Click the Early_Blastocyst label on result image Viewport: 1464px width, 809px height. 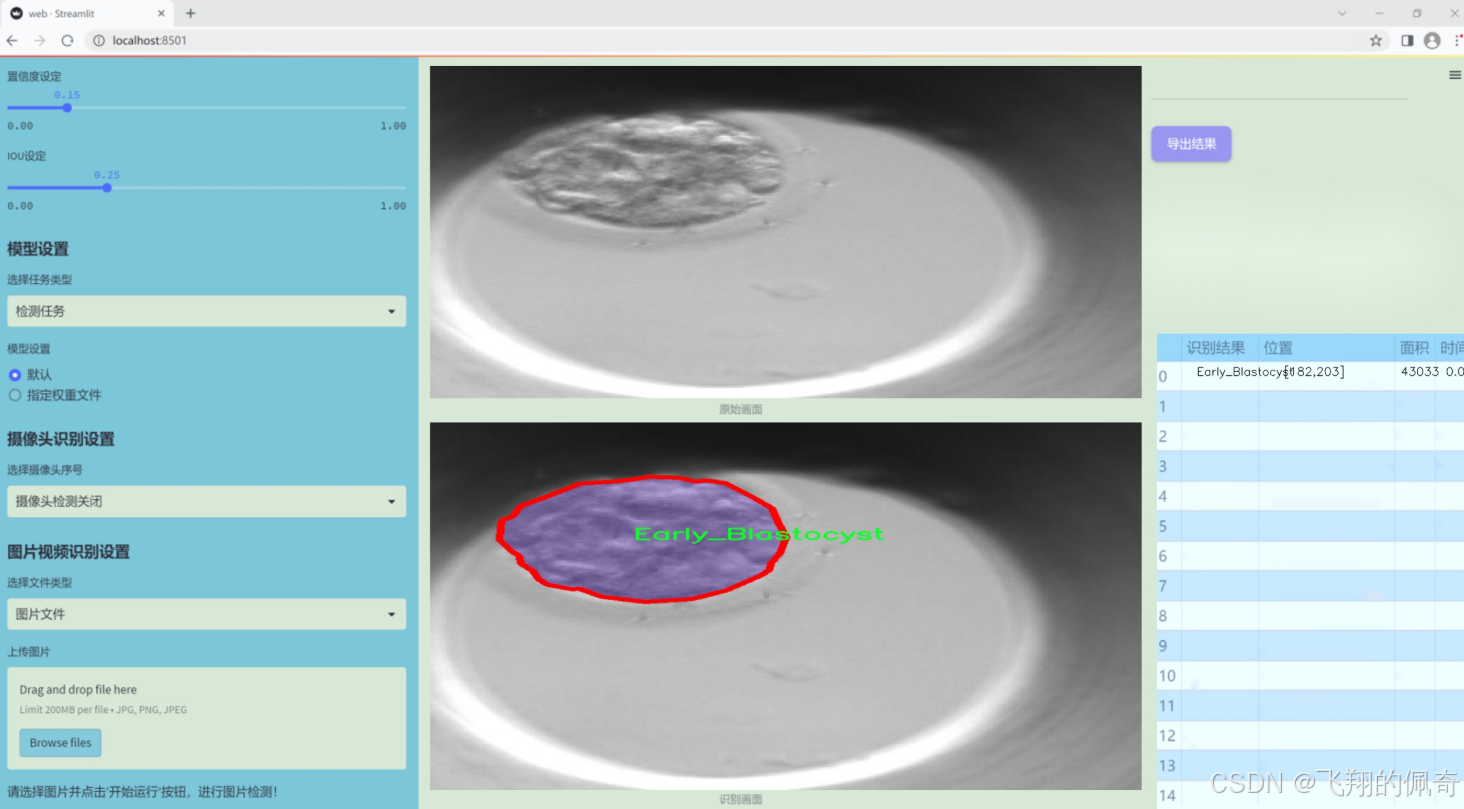tap(760, 534)
